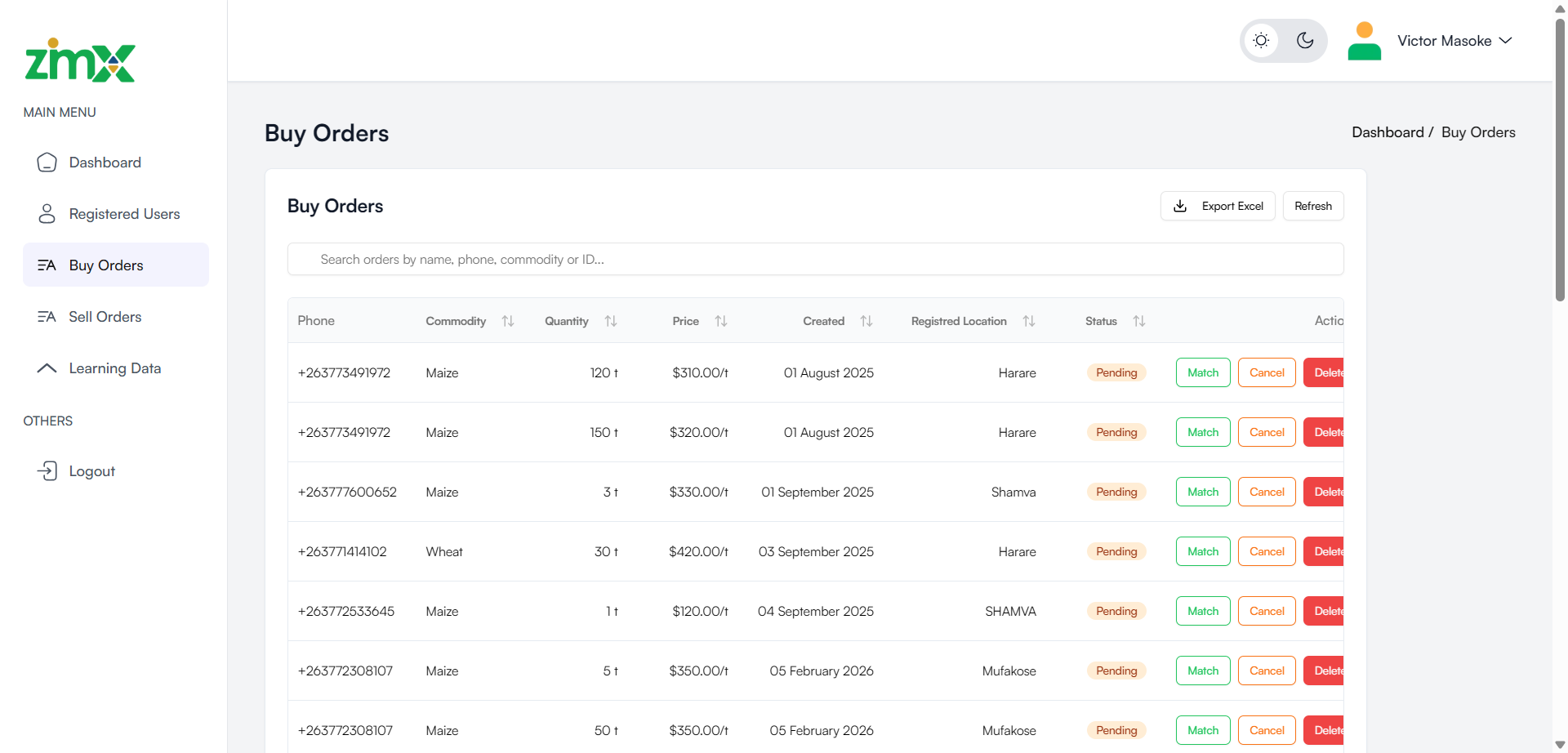1568x753 pixels.
Task: Sort by Registred Location arrows
Action: pos(1029,321)
